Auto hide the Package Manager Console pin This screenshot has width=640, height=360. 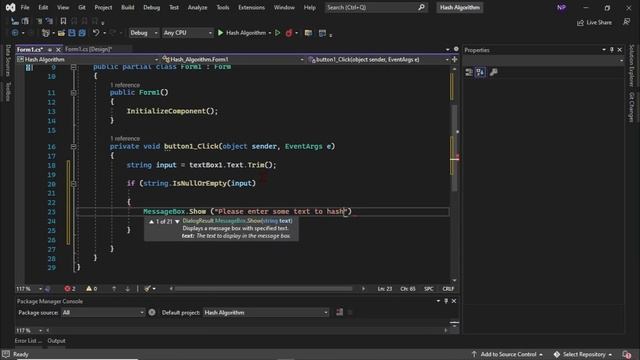coord(446,301)
